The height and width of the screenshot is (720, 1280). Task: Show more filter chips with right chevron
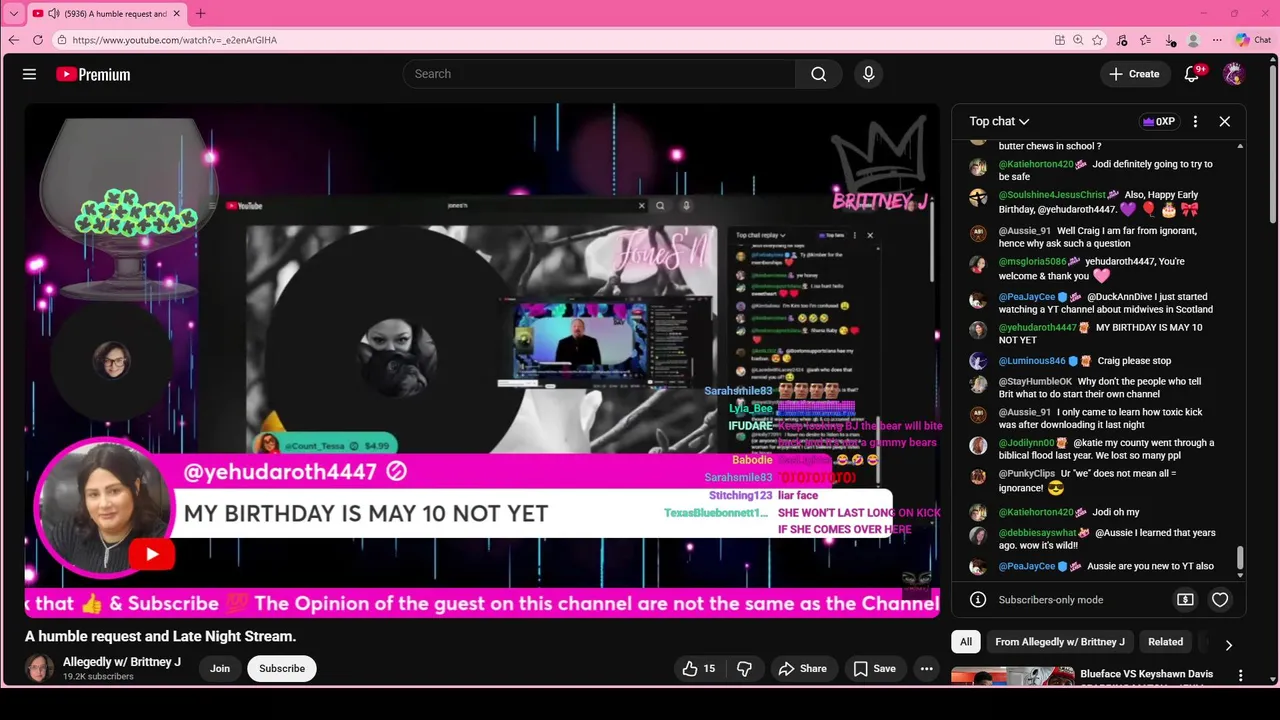pos(1228,645)
